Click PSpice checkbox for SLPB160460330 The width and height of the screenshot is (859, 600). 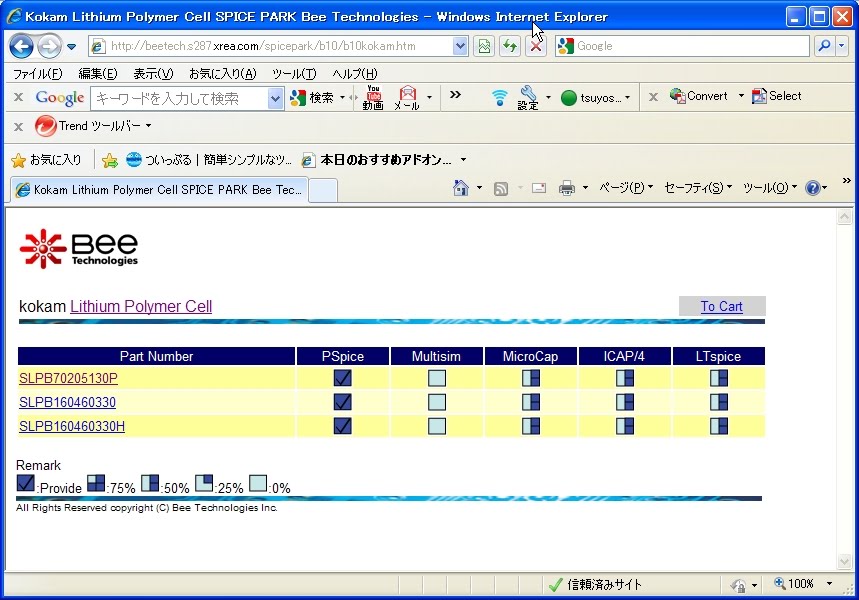click(x=342, y=402)
